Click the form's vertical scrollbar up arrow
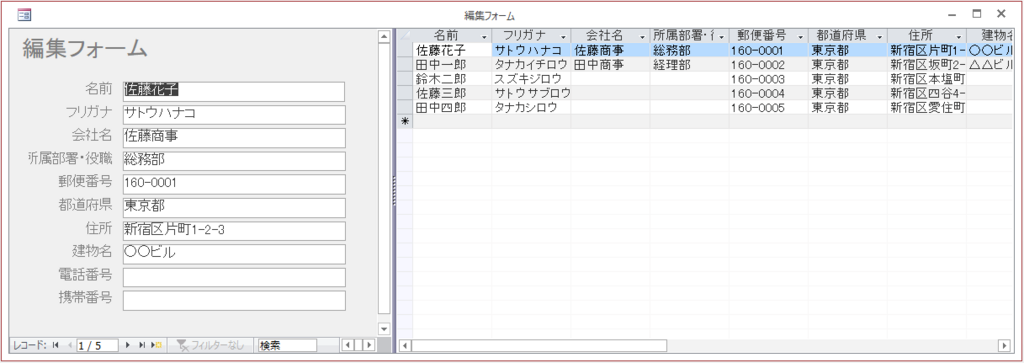The height and width of the screenshot is (363, 1024). point(384,37)
